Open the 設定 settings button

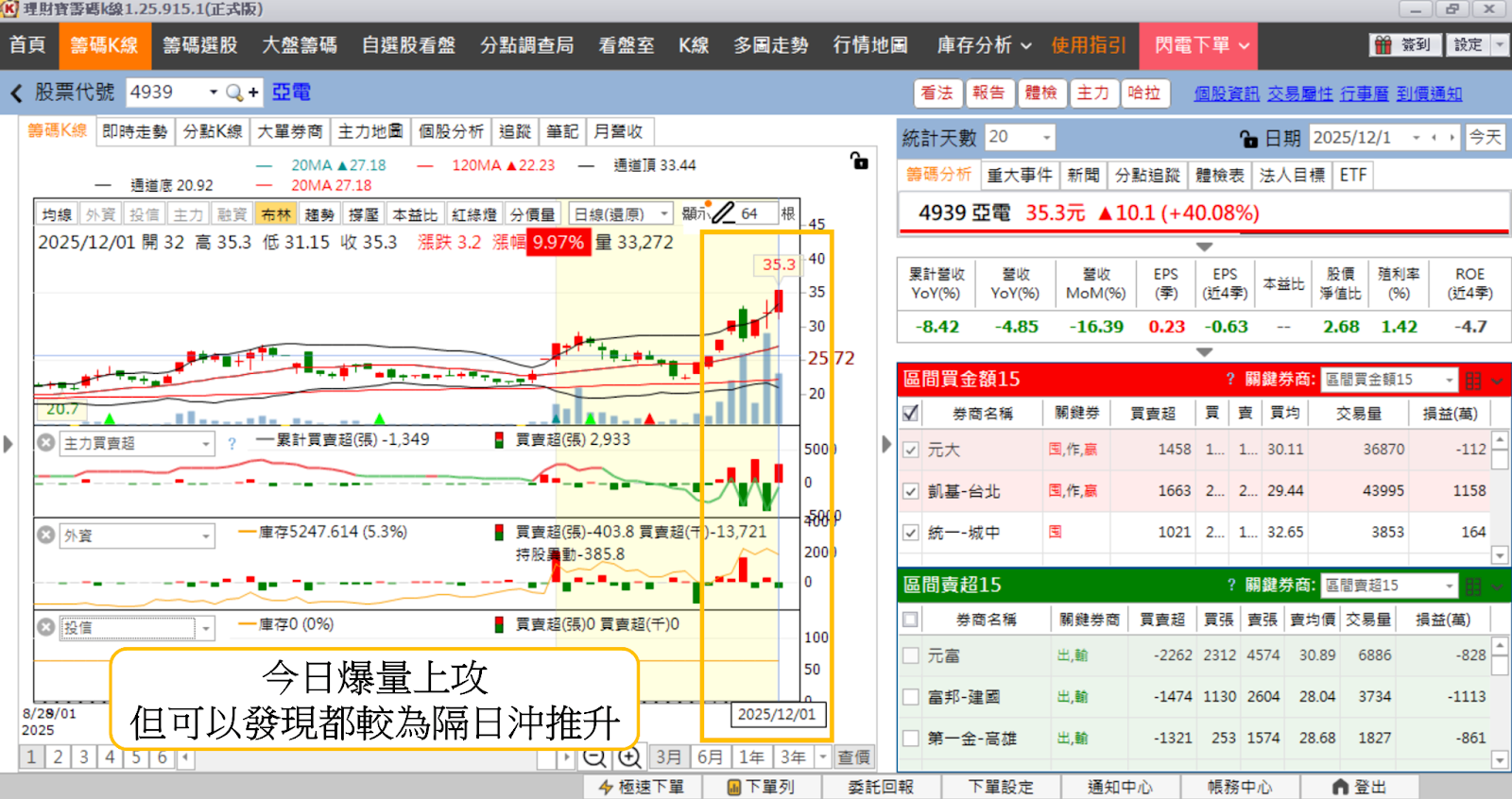tap(1468, 44)
